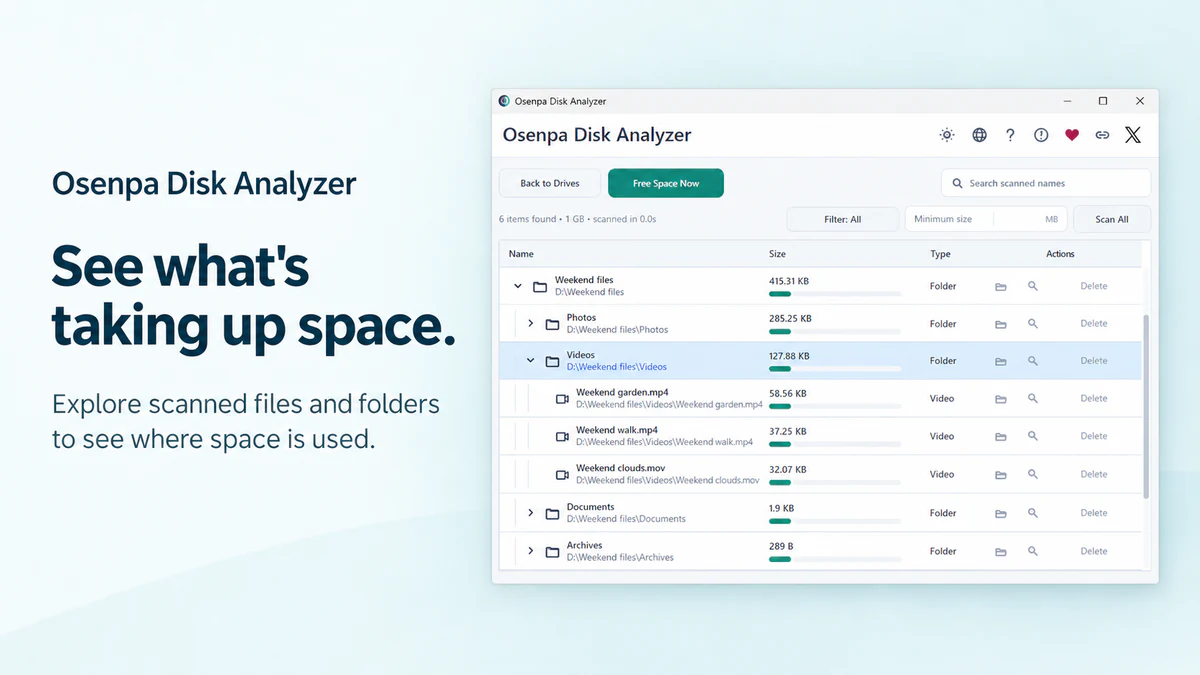Sort by the Type column header
Viewport: 1200px width, 675px height.
coord(940,254)
